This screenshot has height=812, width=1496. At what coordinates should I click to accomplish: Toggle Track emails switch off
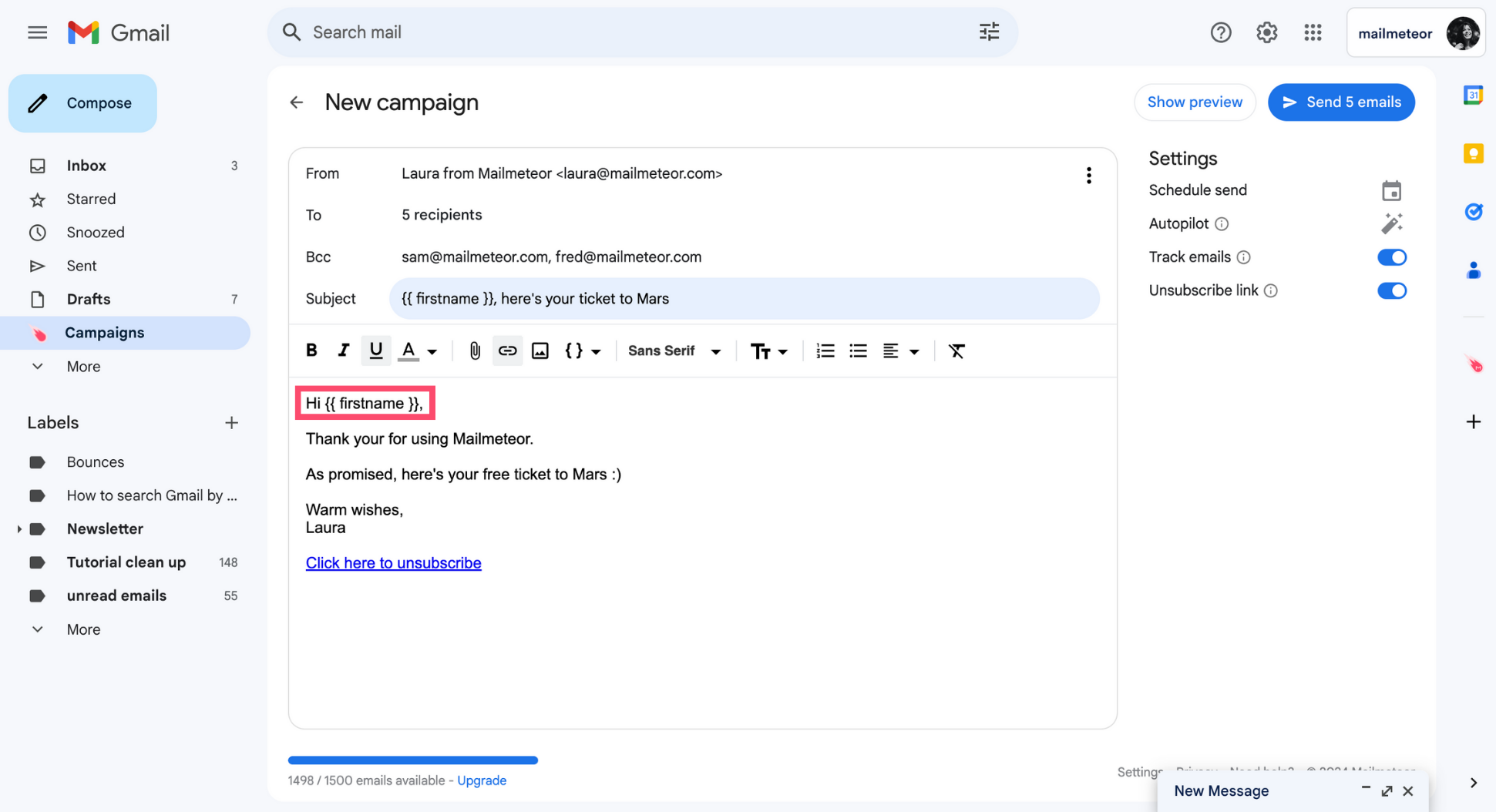1392,257
